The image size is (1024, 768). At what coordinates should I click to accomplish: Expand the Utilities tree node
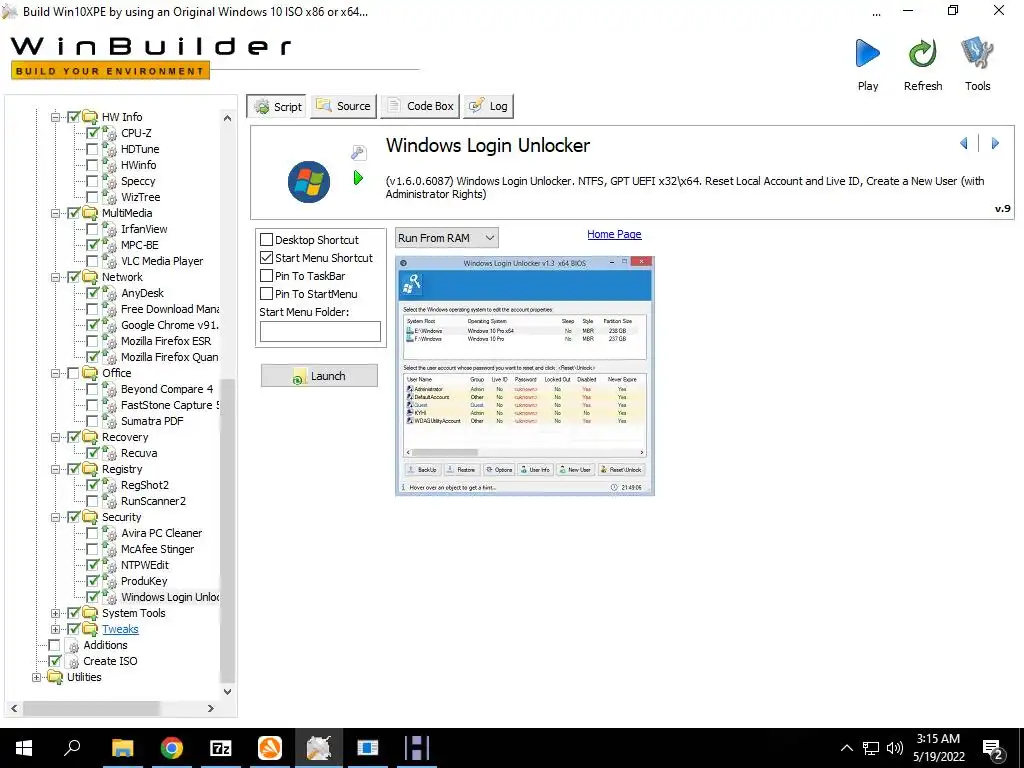(37, 677)
